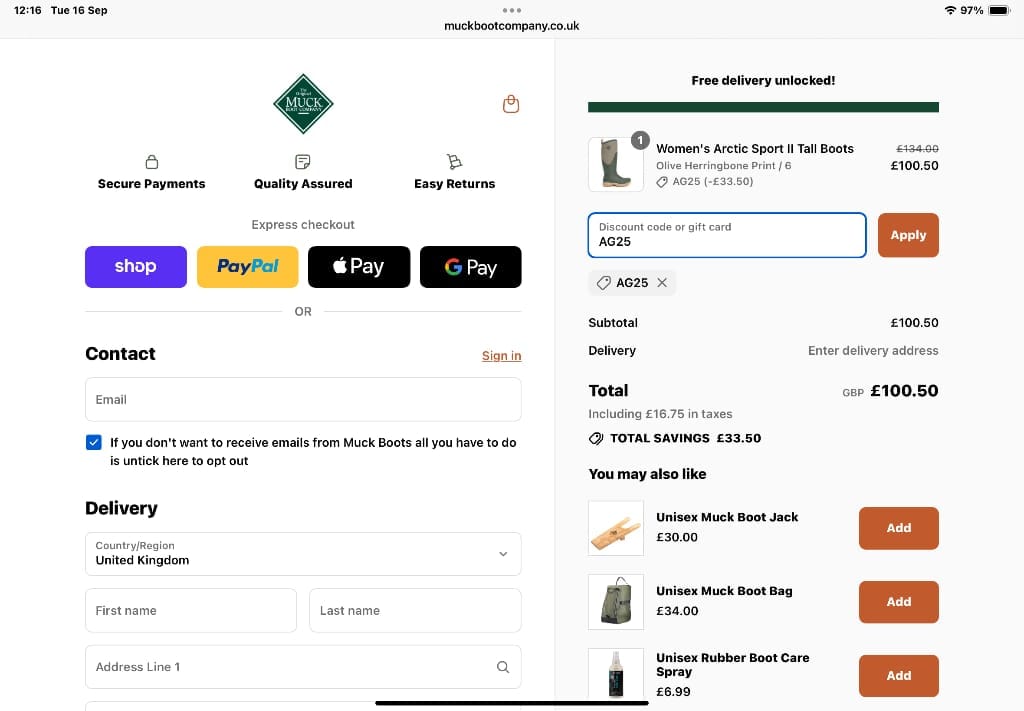
Task: Click the address search magnifier icon
Action: tap(502, 667)
